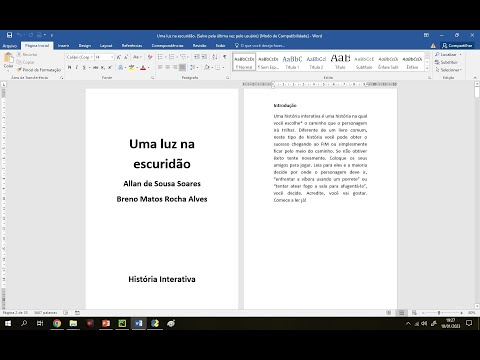Clear all formatting with the eraser icon
The image size is (480, 360).
(x=150, y=57)
